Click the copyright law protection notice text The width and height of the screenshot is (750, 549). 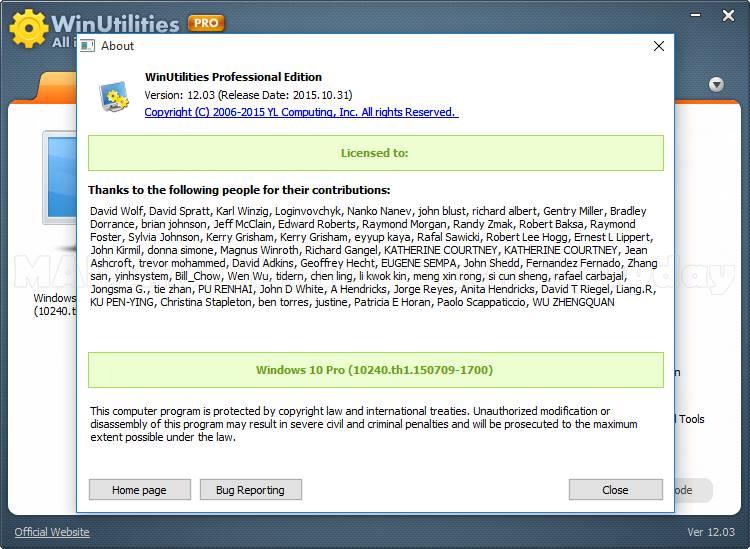364,424
